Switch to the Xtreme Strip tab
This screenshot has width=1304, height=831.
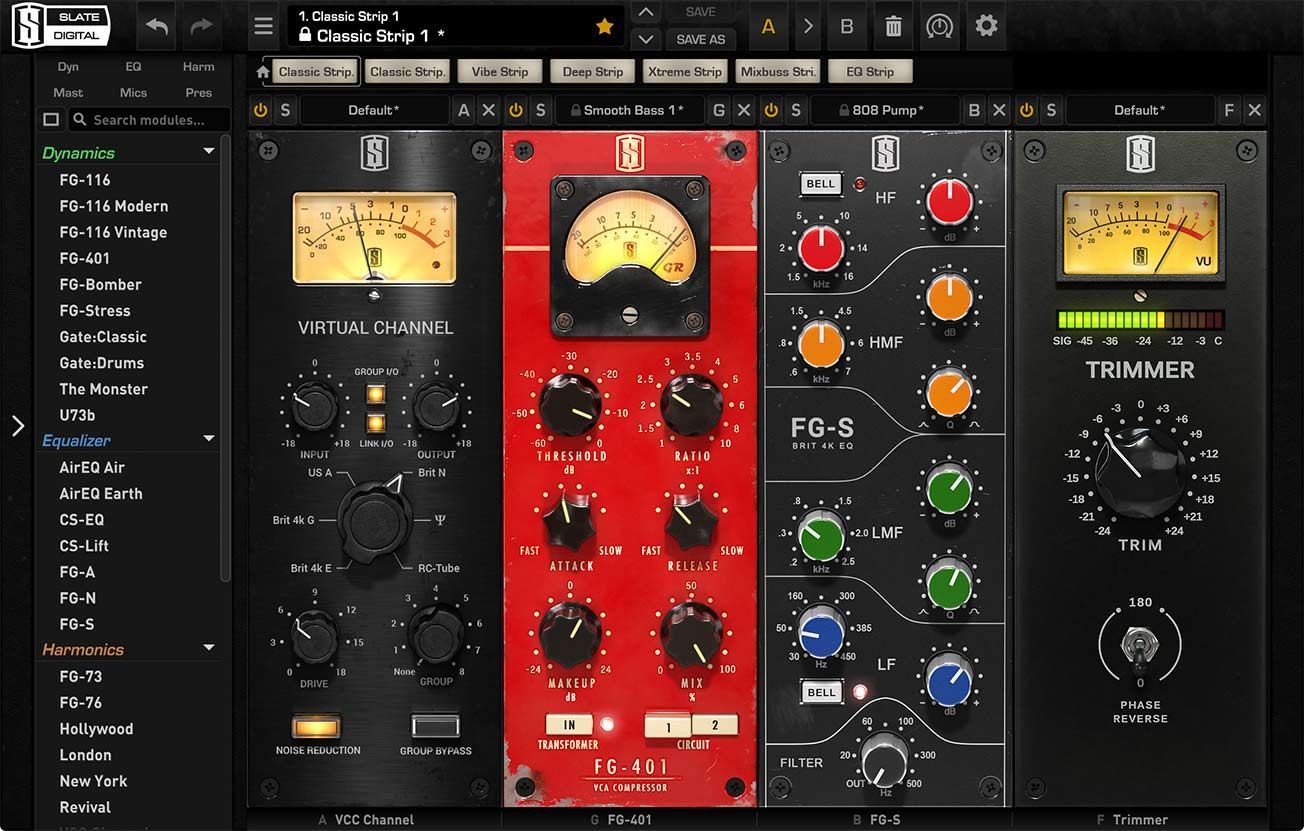(685, 72)
